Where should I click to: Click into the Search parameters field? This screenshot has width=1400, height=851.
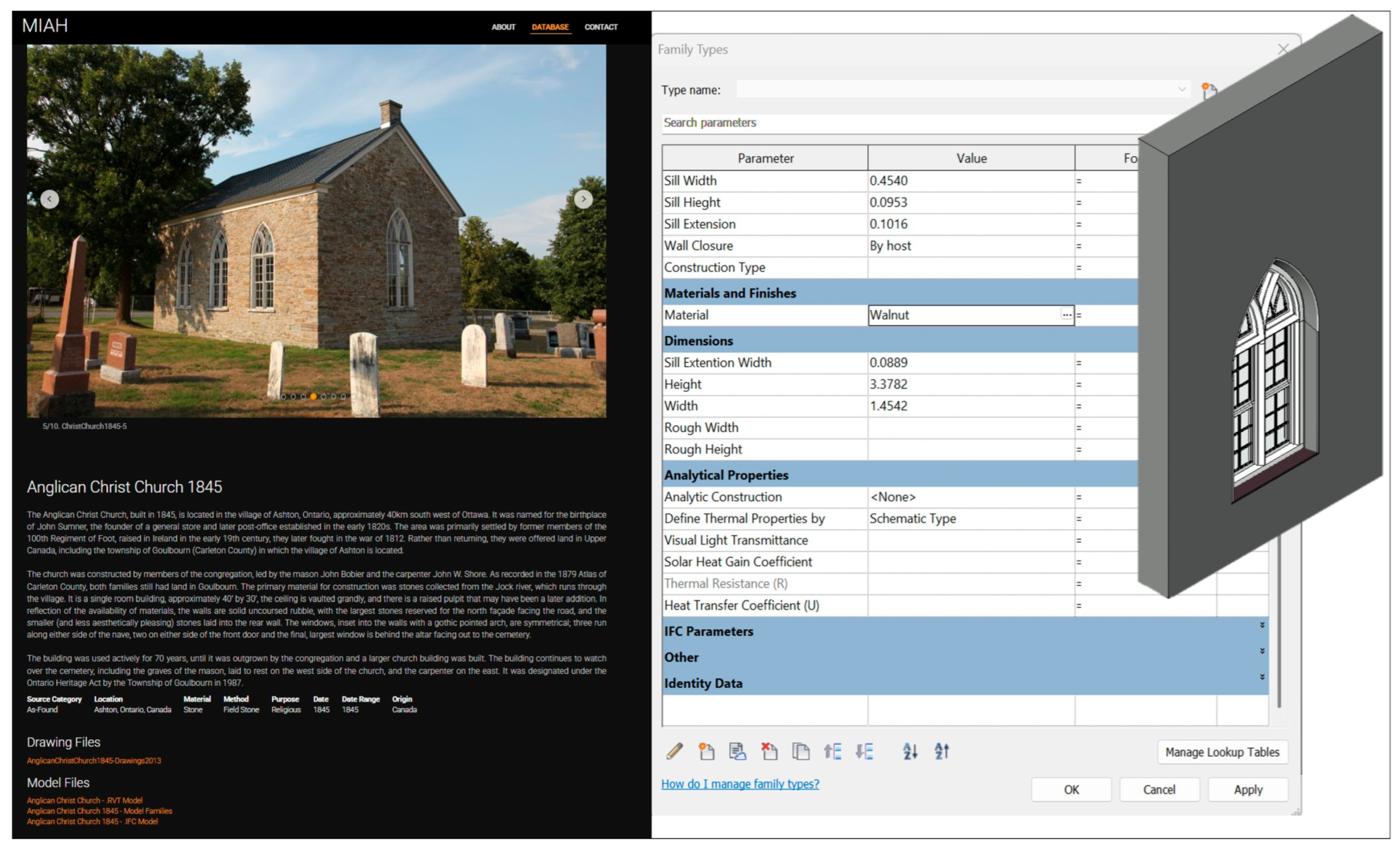click(x=898, y=123)
